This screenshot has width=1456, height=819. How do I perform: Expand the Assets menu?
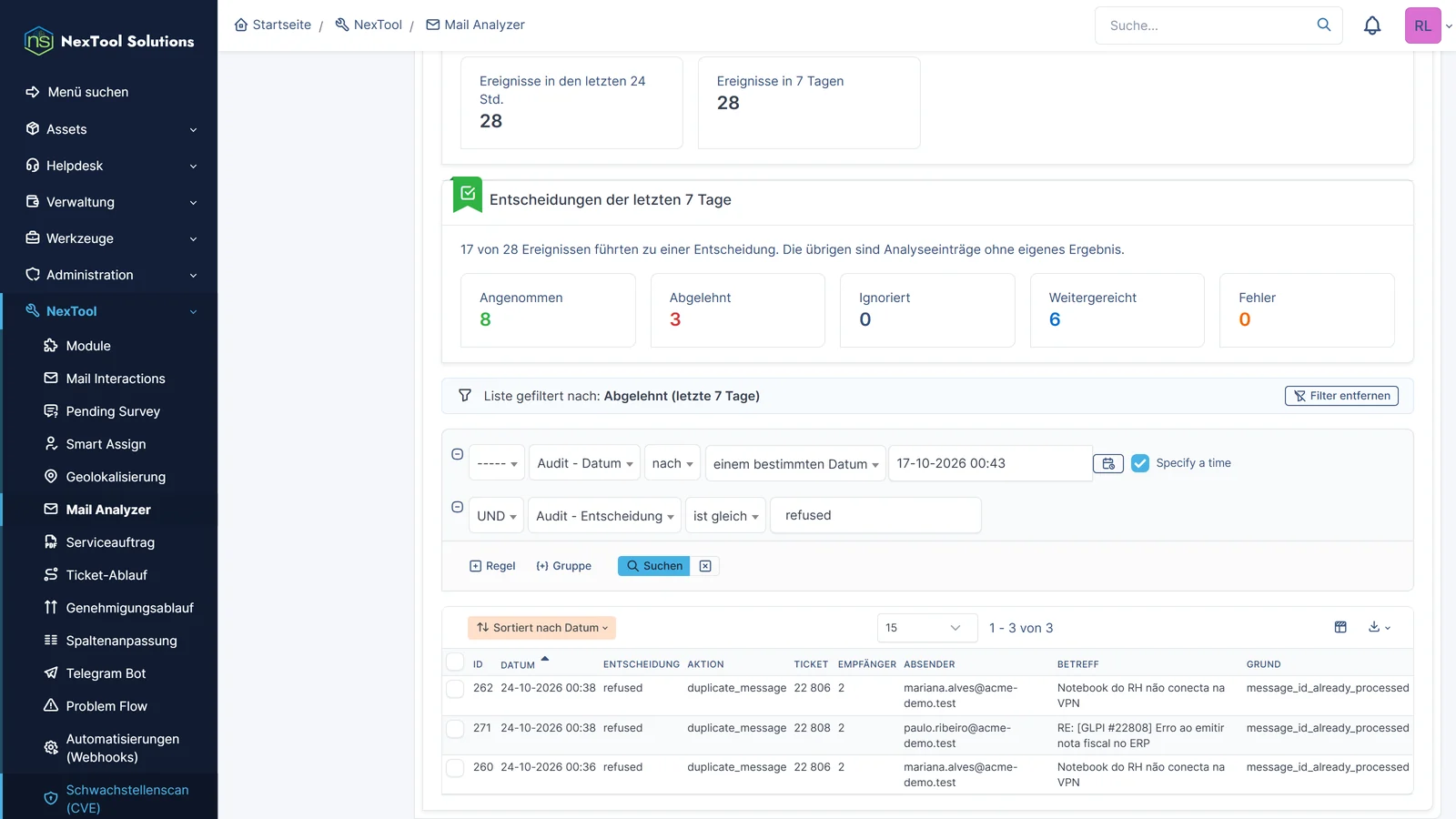[109, 129]
